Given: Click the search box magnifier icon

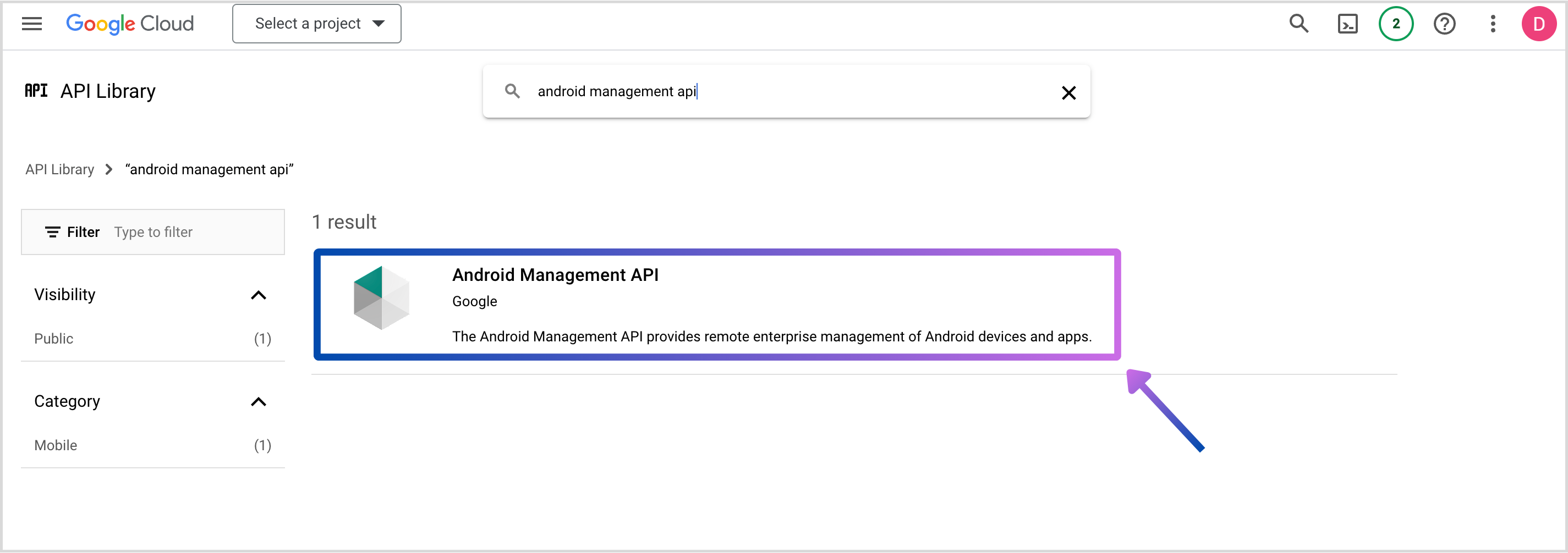Looking at the screenshot, I should tap(513, 91).
